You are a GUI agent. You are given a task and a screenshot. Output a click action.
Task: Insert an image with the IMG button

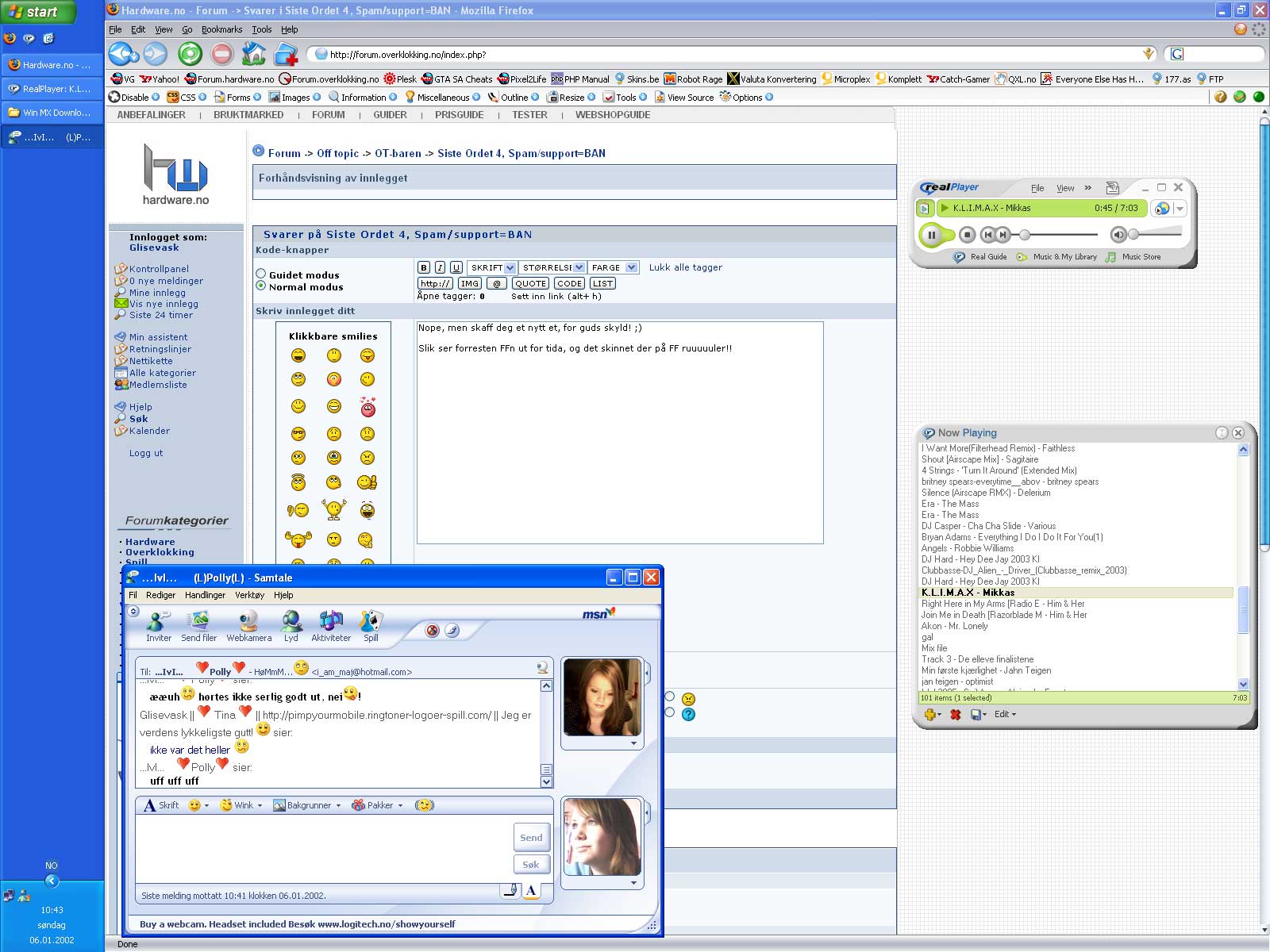pos(470,283)
